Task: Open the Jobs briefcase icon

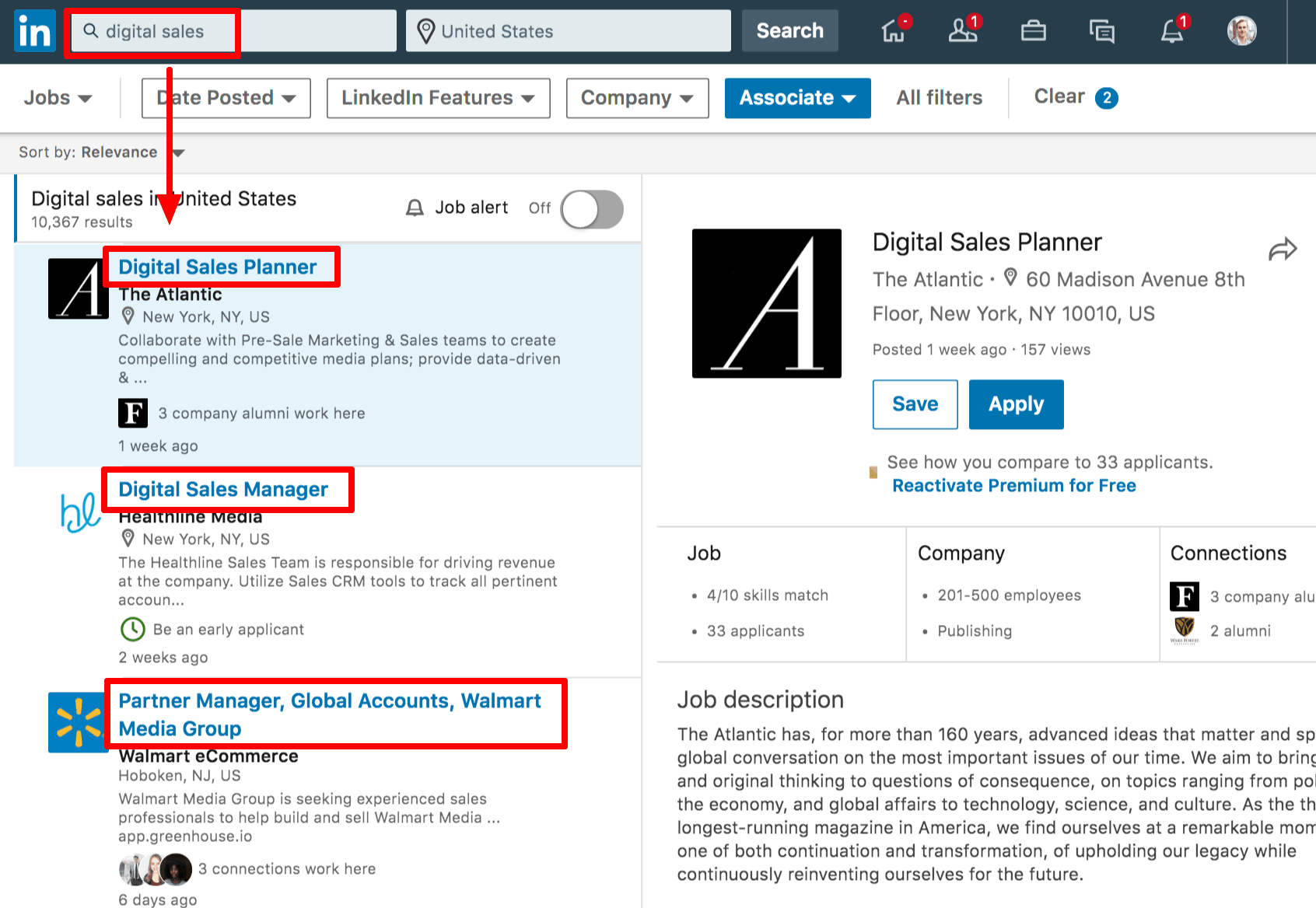Action: (1033, 31)
